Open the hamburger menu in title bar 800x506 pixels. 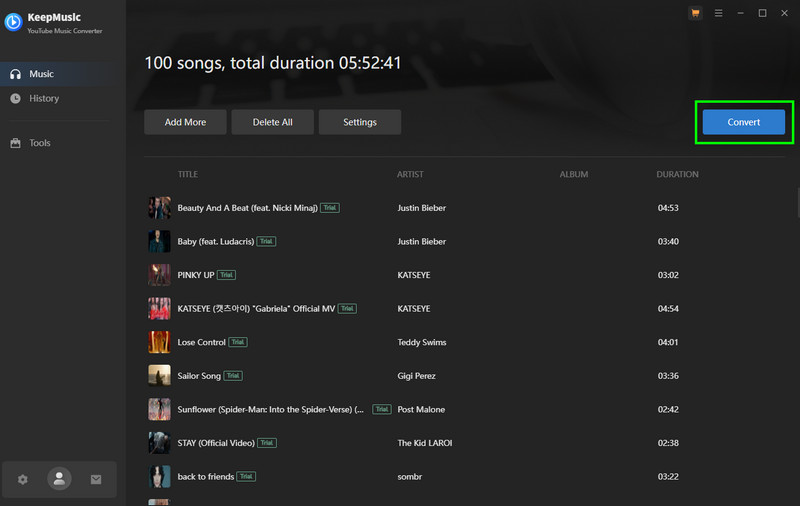pos(718,13)
